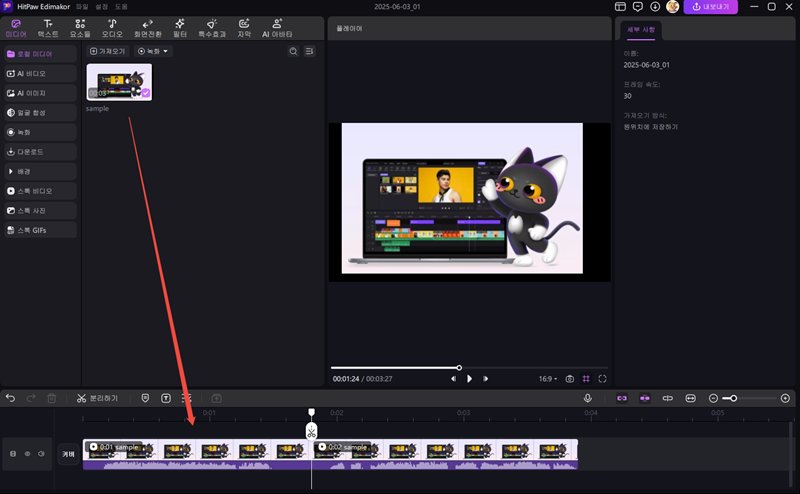Select 스톡 비디오 in the sidebar
Image resolution: width=800 pixels, height=494 pixels.
(40, 191)
